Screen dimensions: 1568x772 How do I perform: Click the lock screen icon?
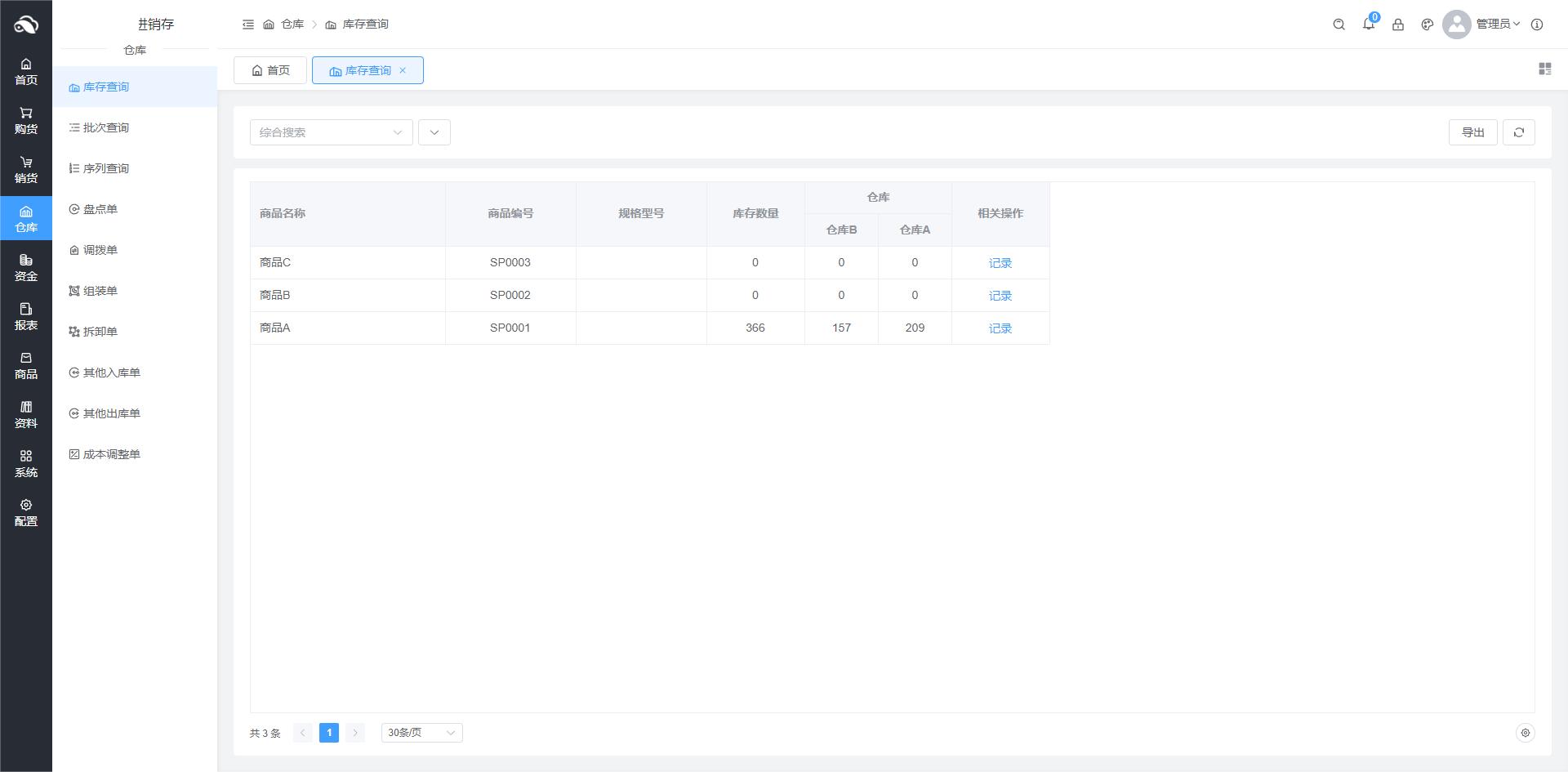[x=1397, y=25]
